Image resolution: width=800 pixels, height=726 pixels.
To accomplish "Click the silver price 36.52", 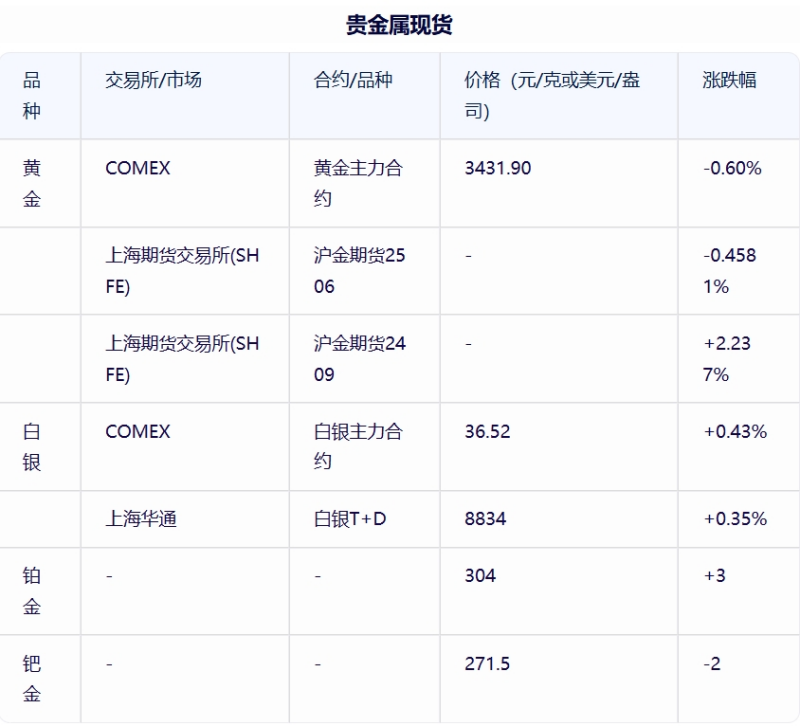I will tap(487, 432).
